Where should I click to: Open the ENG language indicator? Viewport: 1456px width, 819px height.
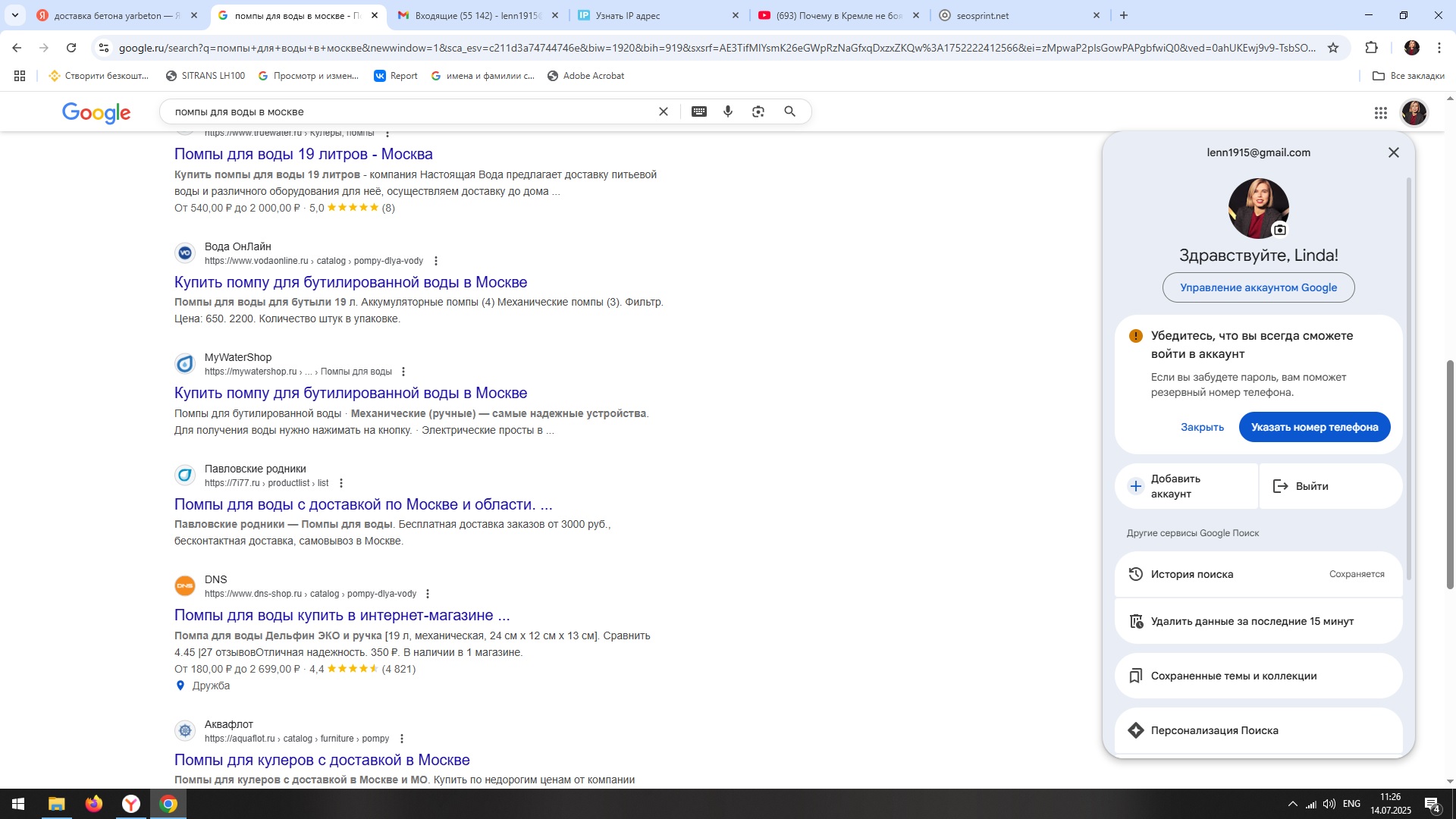click(1351, 804)
